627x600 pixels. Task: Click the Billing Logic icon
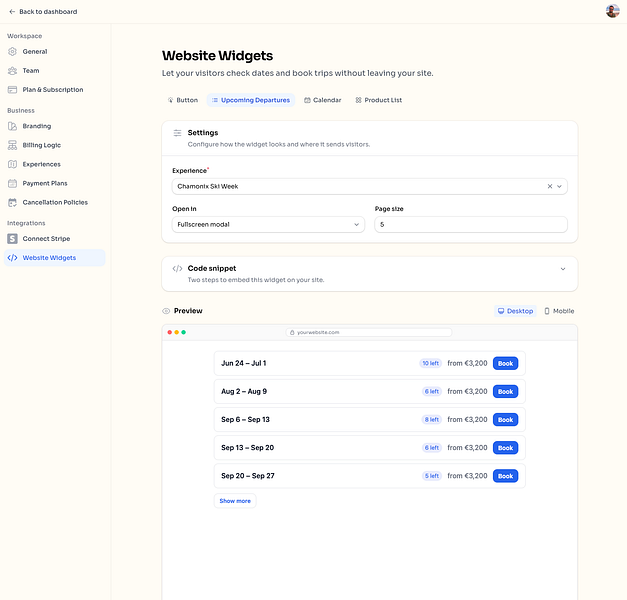coord(12,145)
